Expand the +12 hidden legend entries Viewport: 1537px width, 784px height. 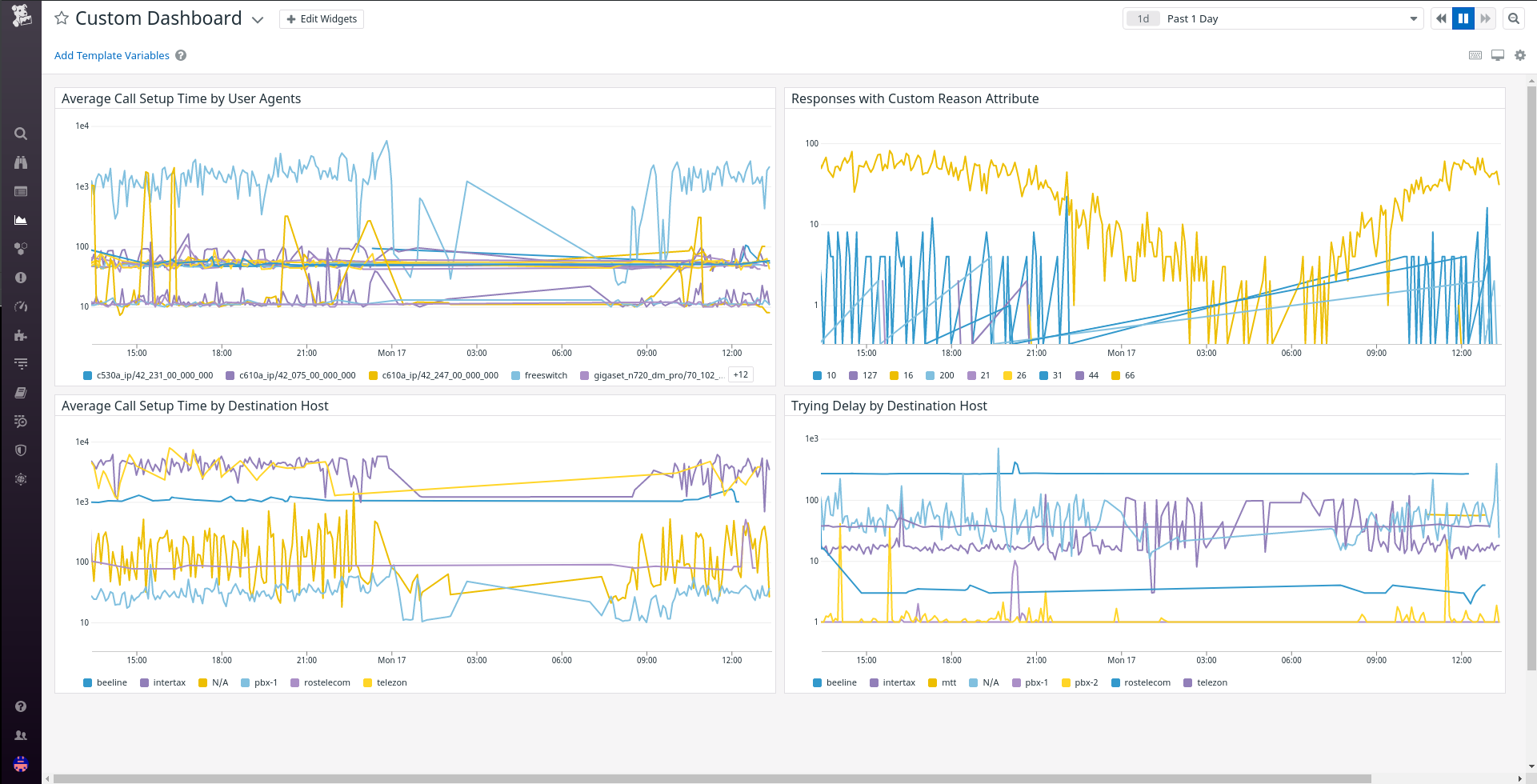(739, 374)
